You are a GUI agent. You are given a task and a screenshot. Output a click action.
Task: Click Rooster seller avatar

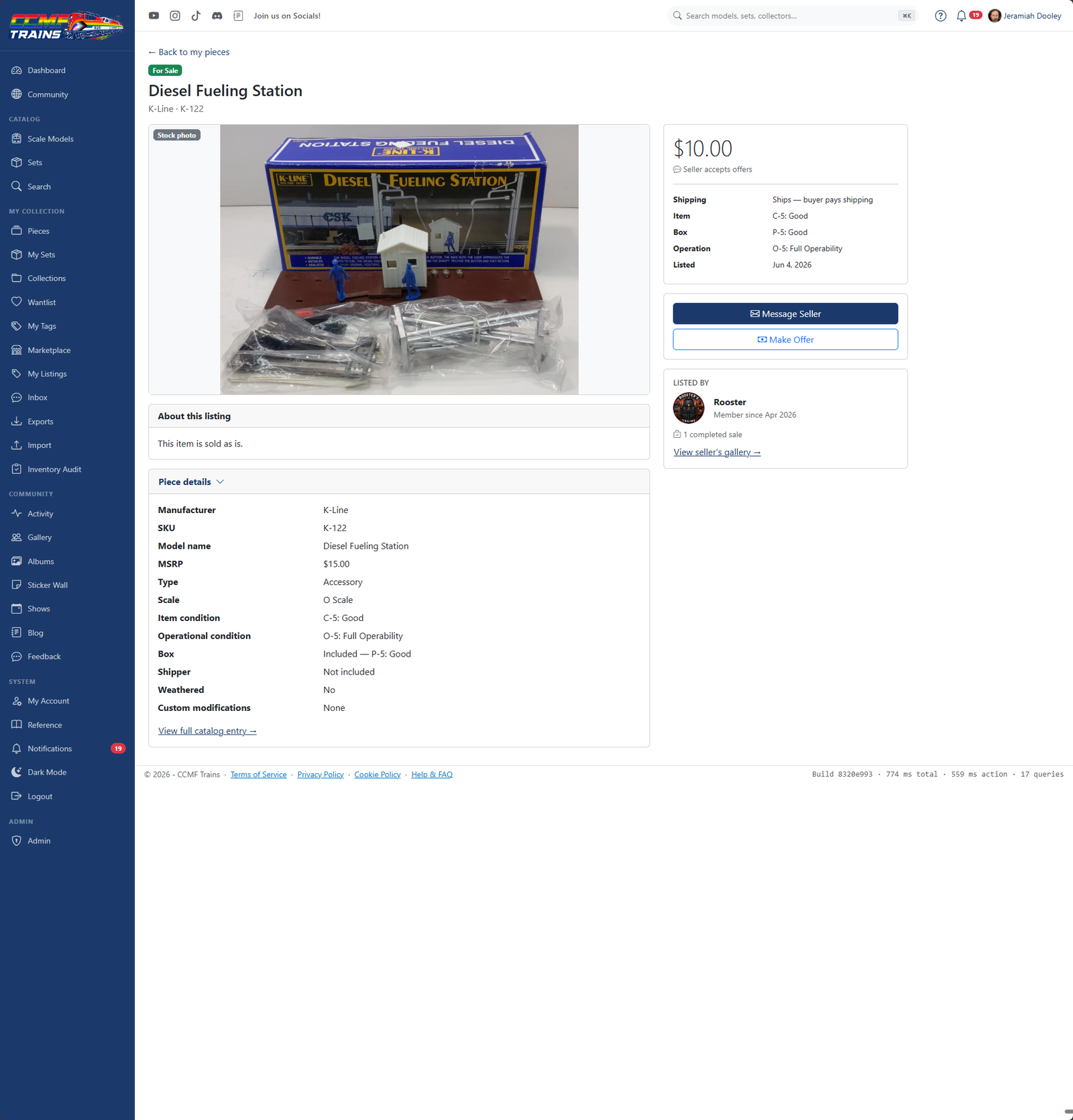coord(689,408)
